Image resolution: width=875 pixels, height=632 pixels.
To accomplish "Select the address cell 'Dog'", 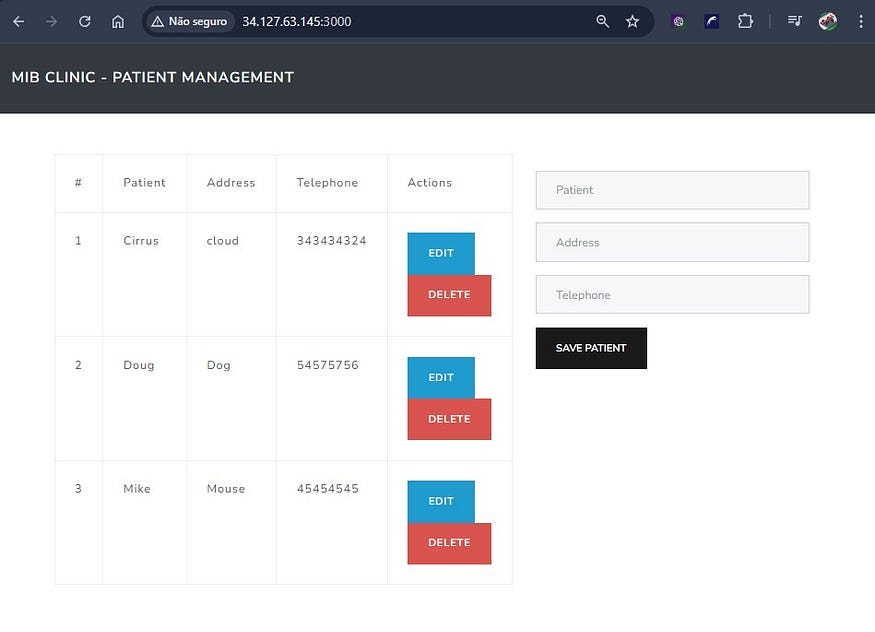I will click(x=218, y=365).
